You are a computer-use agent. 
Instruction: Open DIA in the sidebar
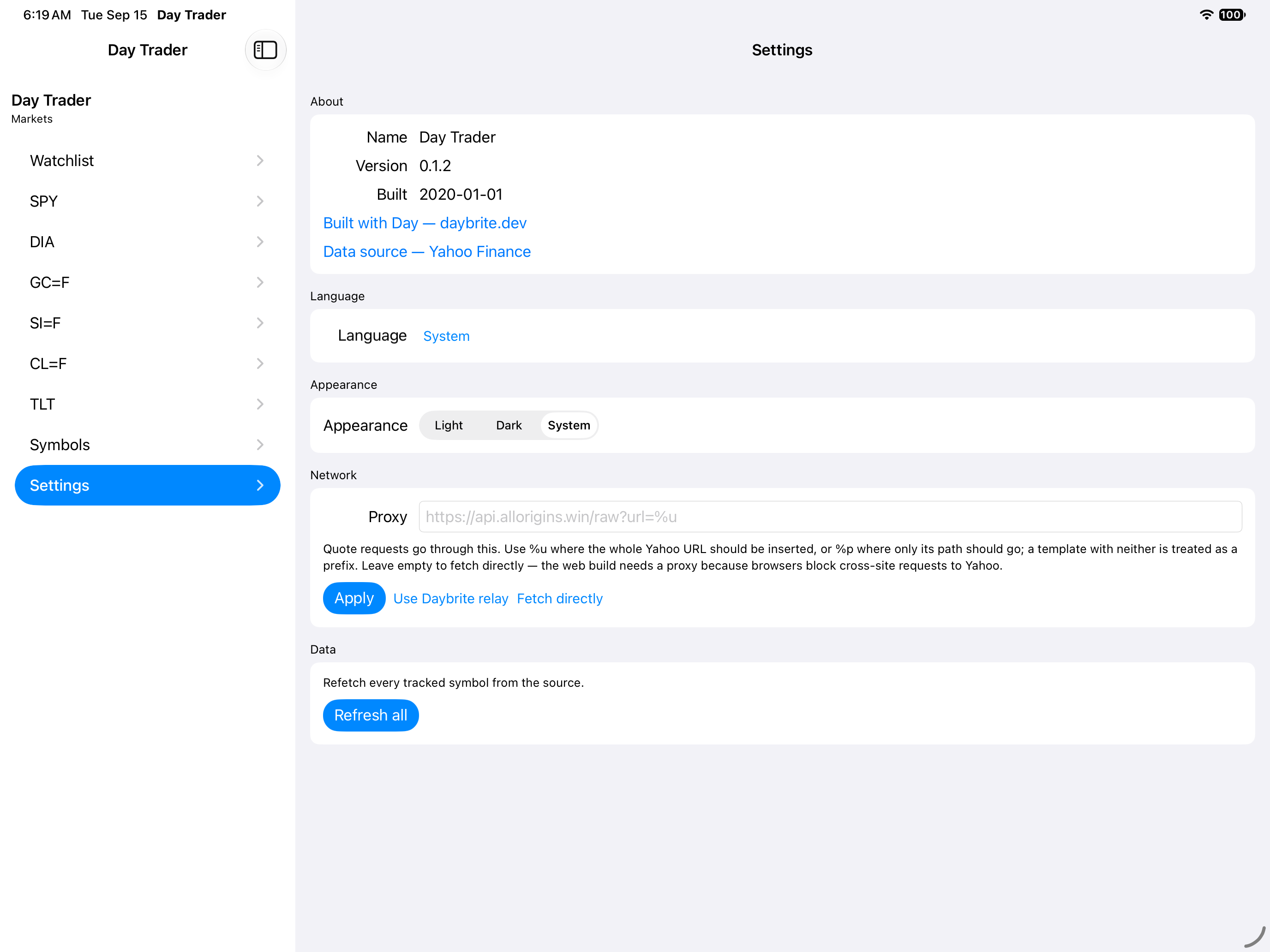coord(148,242)
